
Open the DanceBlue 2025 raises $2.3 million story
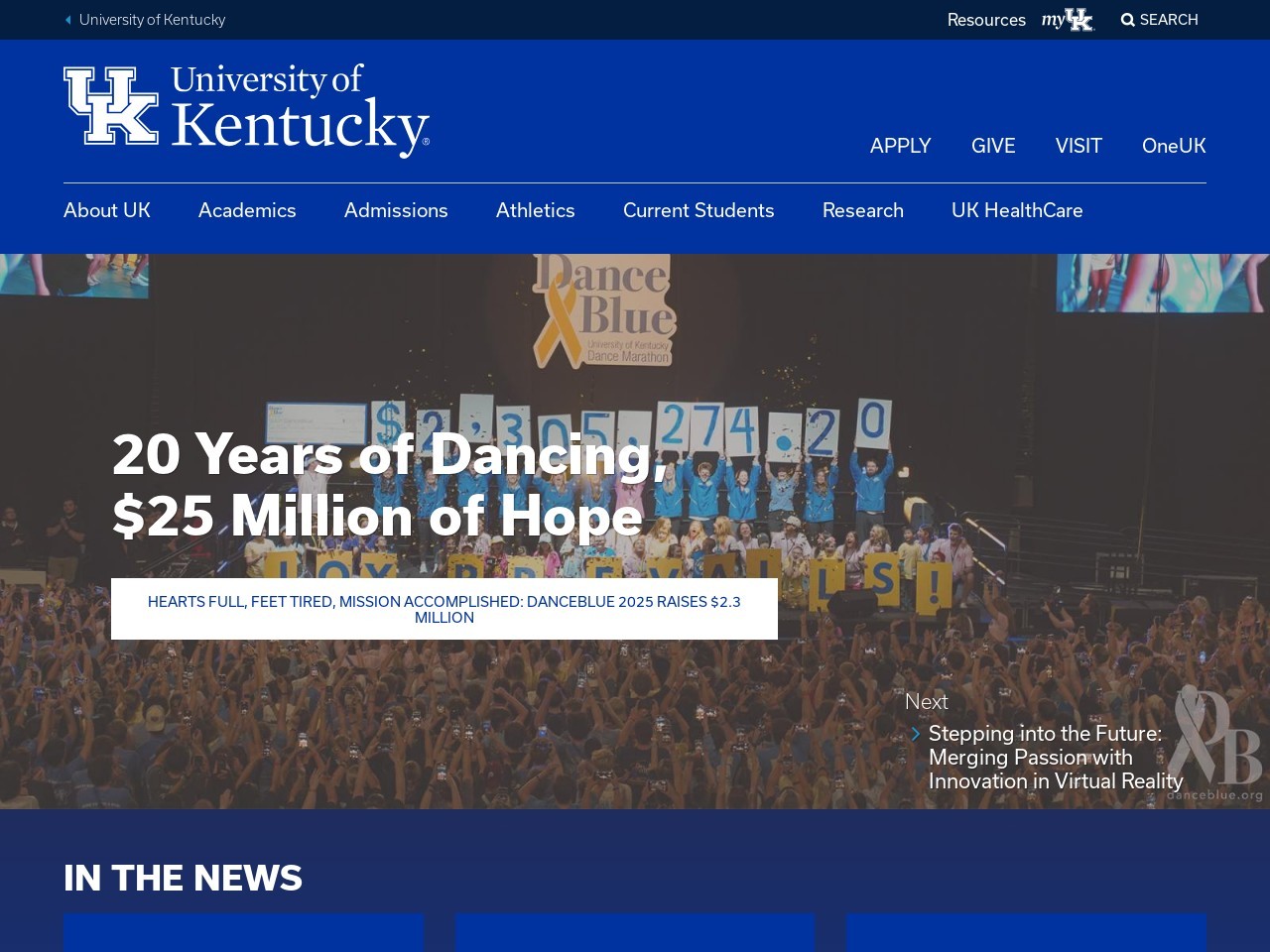click(444, 609)
